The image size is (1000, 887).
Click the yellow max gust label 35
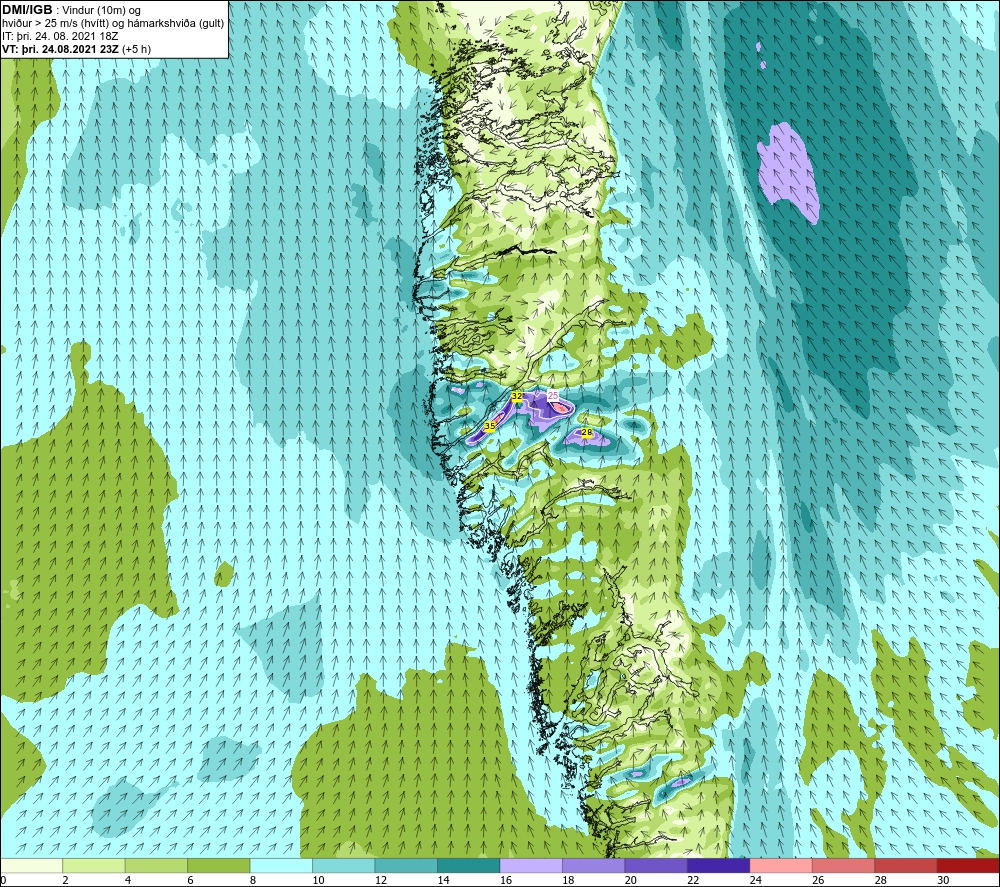click(490, 426)
